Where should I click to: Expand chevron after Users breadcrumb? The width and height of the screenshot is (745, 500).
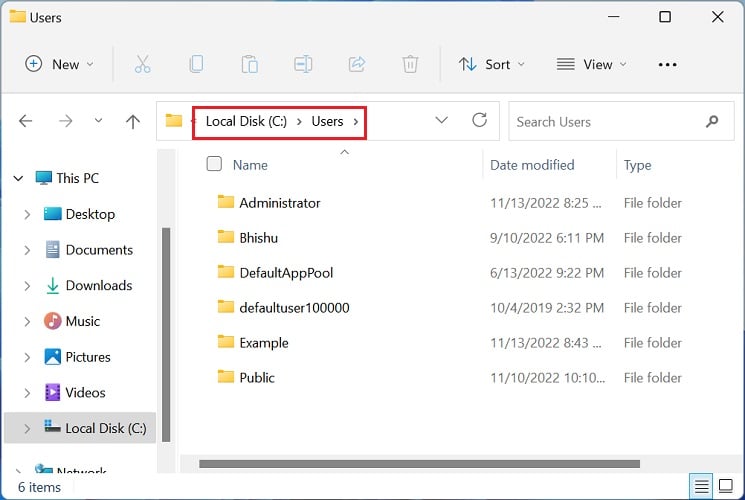[x=356, y=122]
